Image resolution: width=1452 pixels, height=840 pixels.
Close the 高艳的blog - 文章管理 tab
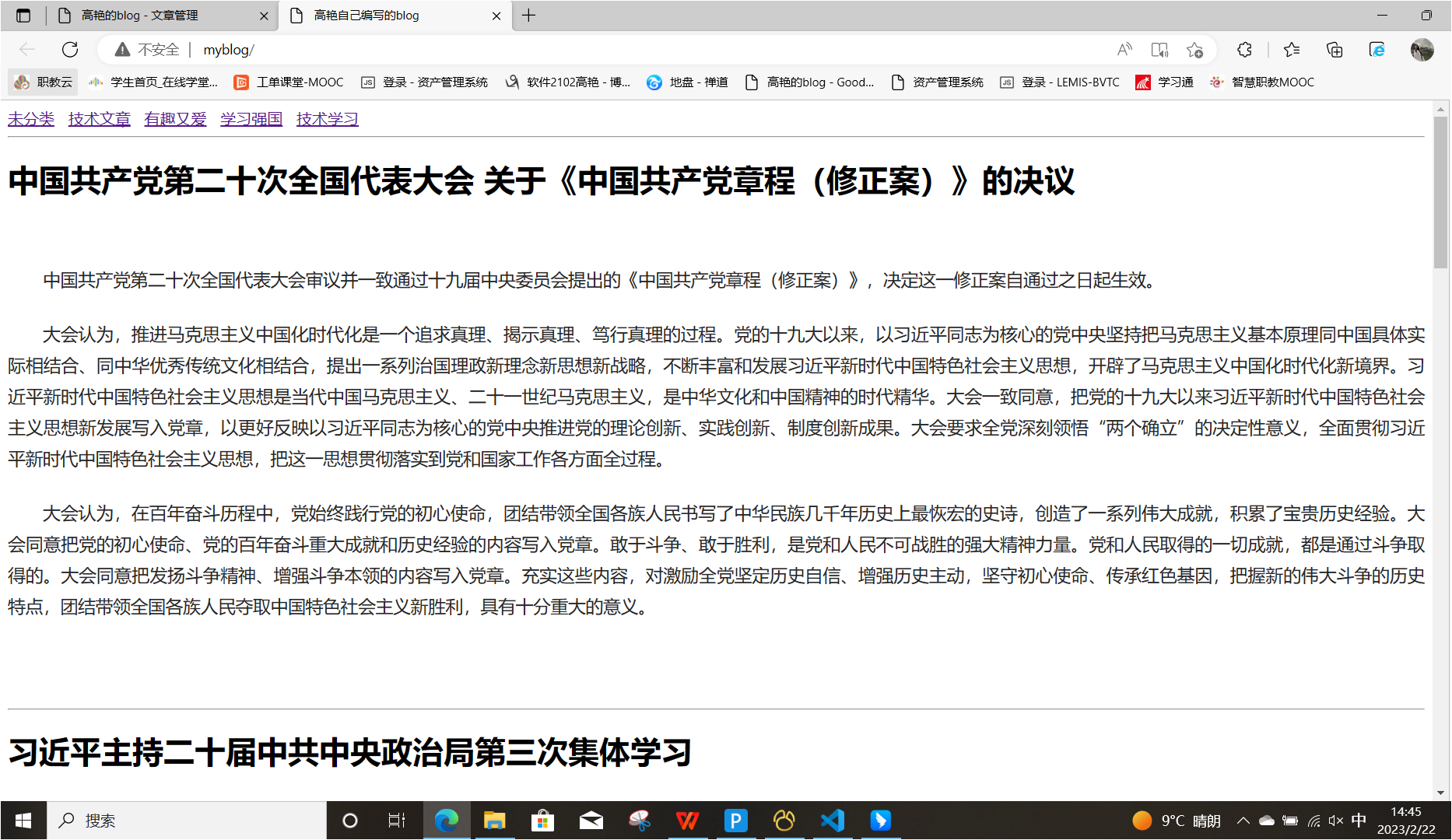tap(264, 16)
